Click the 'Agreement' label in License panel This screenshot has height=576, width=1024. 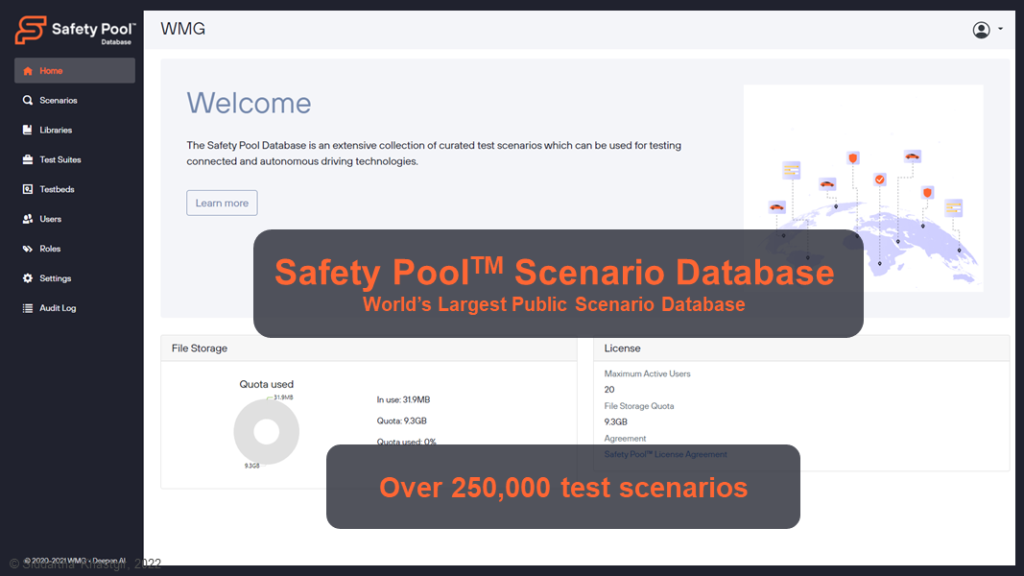tap(625, 439)
